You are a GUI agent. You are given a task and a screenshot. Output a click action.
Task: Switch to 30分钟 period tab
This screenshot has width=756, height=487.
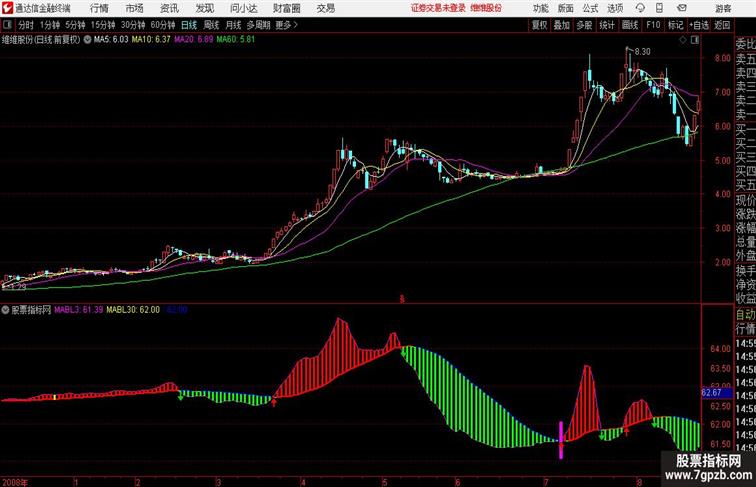[133, 25]
